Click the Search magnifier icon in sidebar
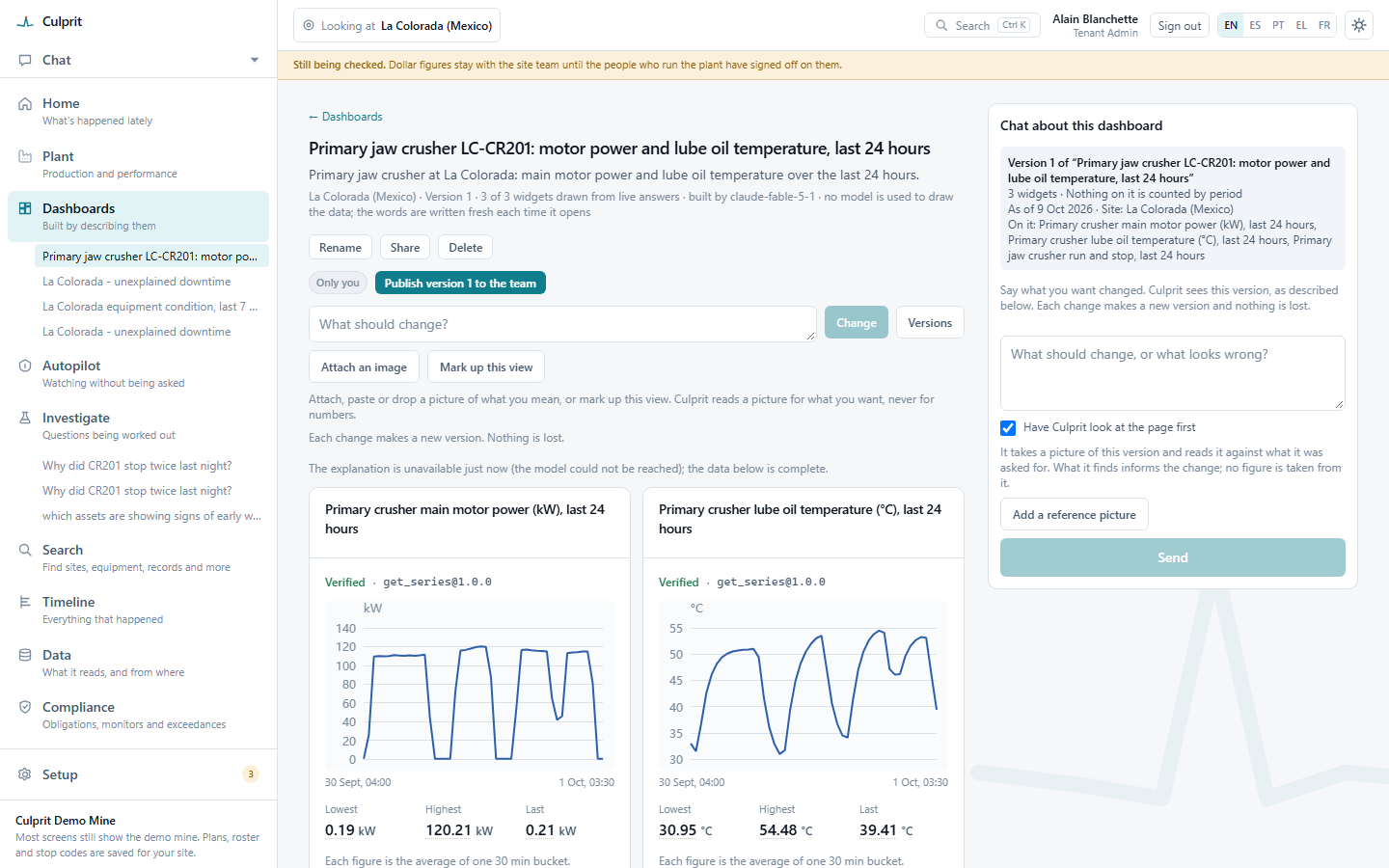The width and height of the screenshot is (1389, 868). pyautogui.click(x=25, y=550)
